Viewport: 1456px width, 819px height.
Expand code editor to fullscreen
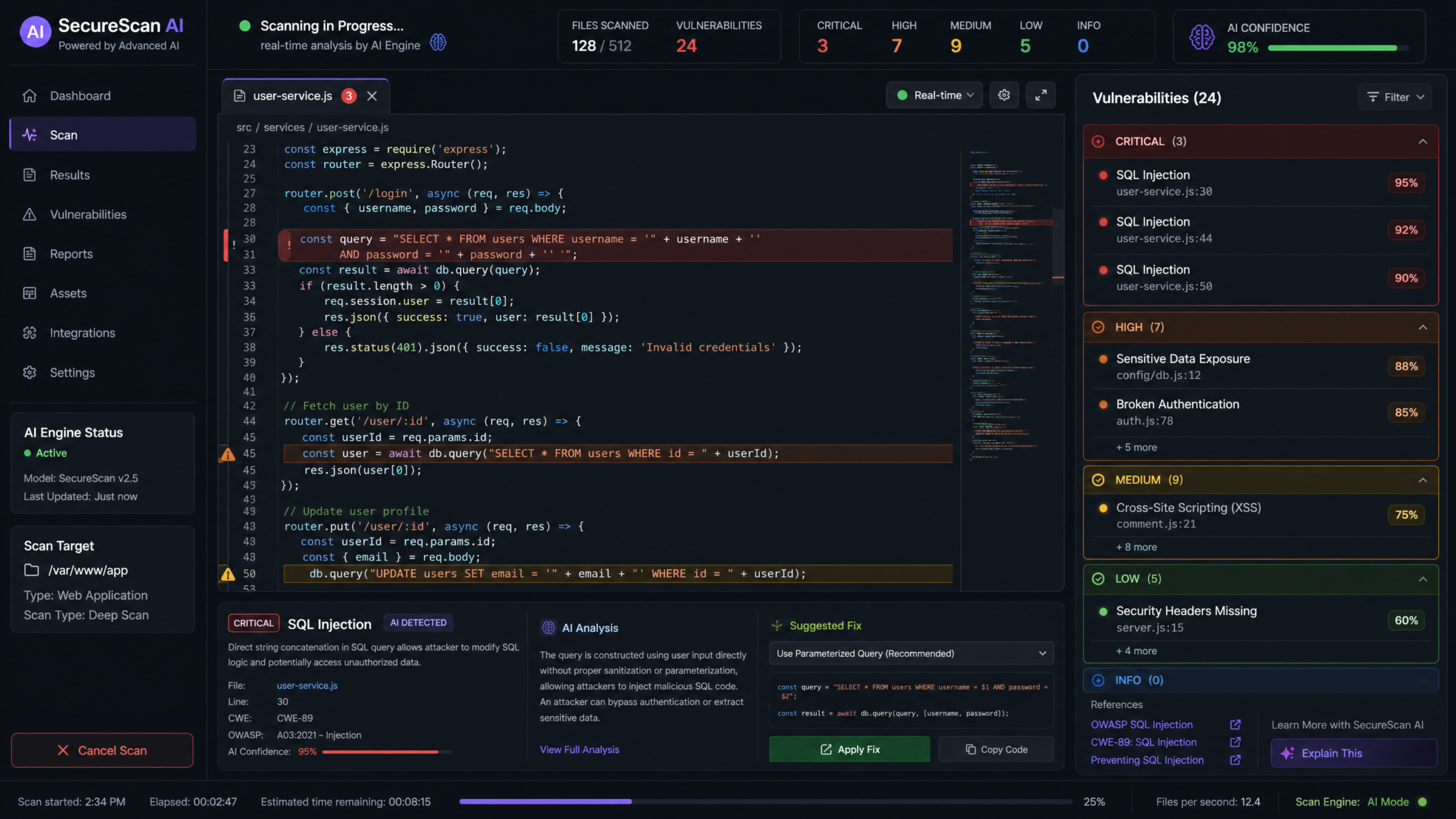[1041, 95]
